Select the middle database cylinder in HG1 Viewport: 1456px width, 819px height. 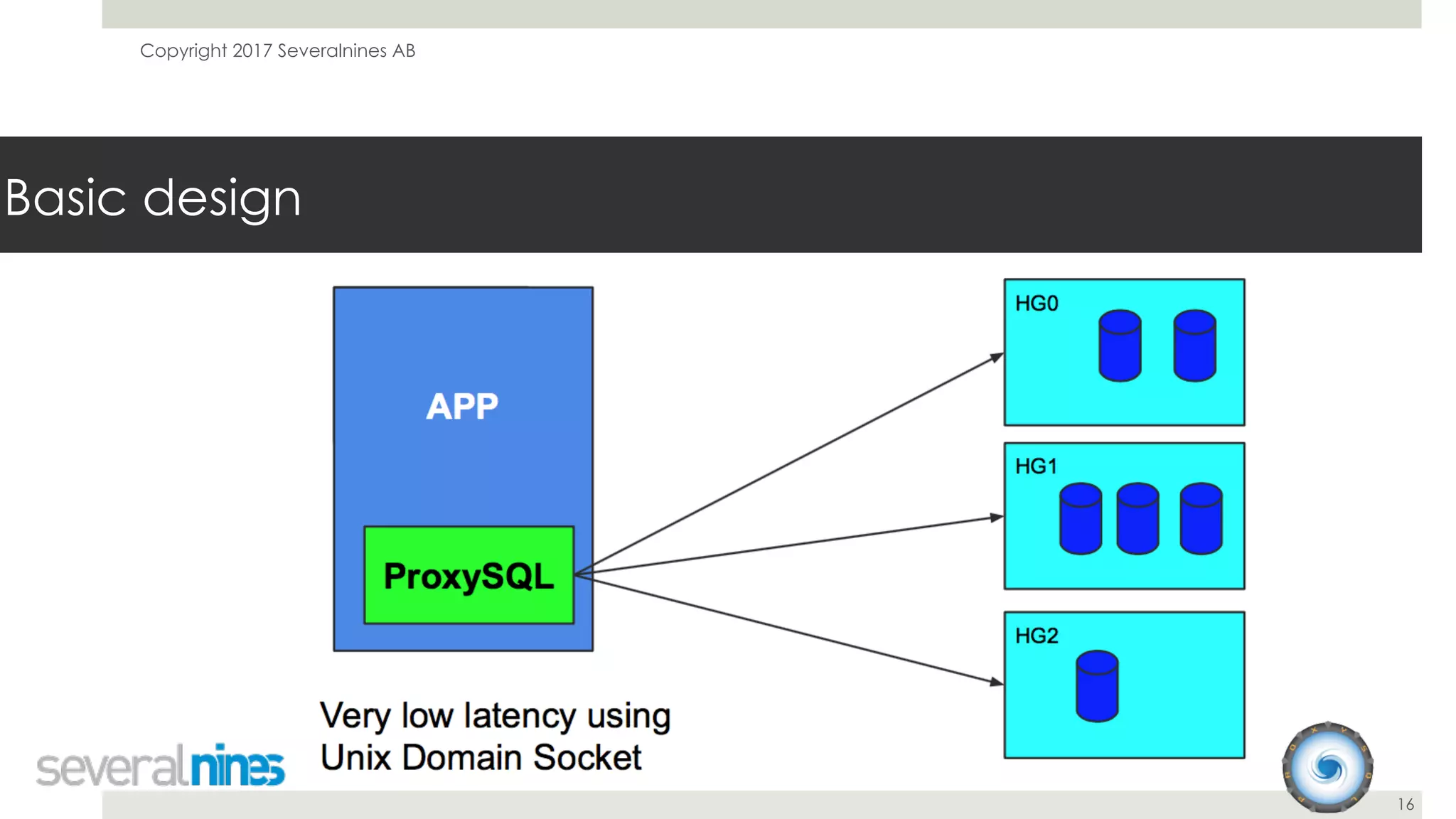(1137, 519)
